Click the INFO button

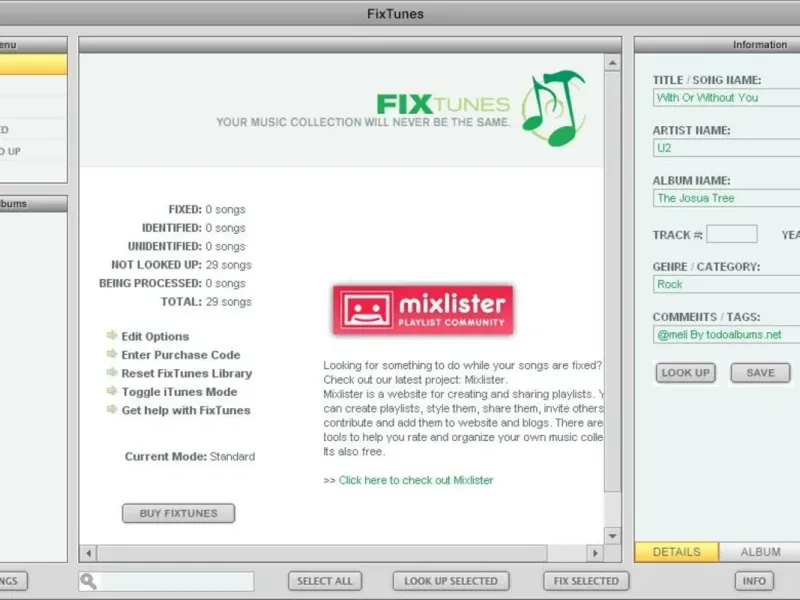point(754,581)
